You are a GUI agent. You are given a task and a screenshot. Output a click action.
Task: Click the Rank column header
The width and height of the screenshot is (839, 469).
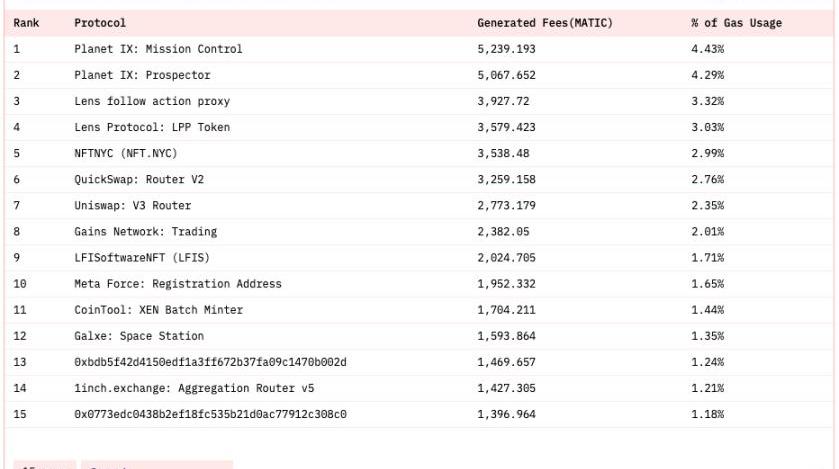tap(27, 23)
